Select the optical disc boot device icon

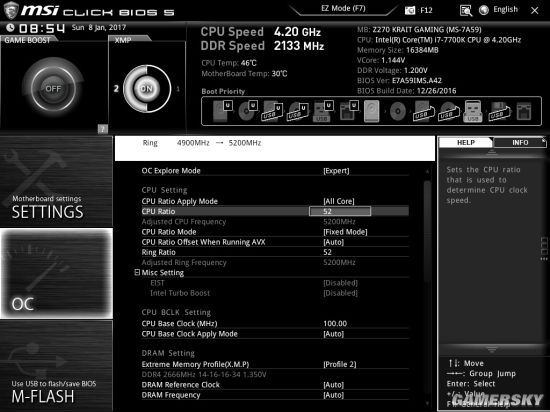coord(398,112)
